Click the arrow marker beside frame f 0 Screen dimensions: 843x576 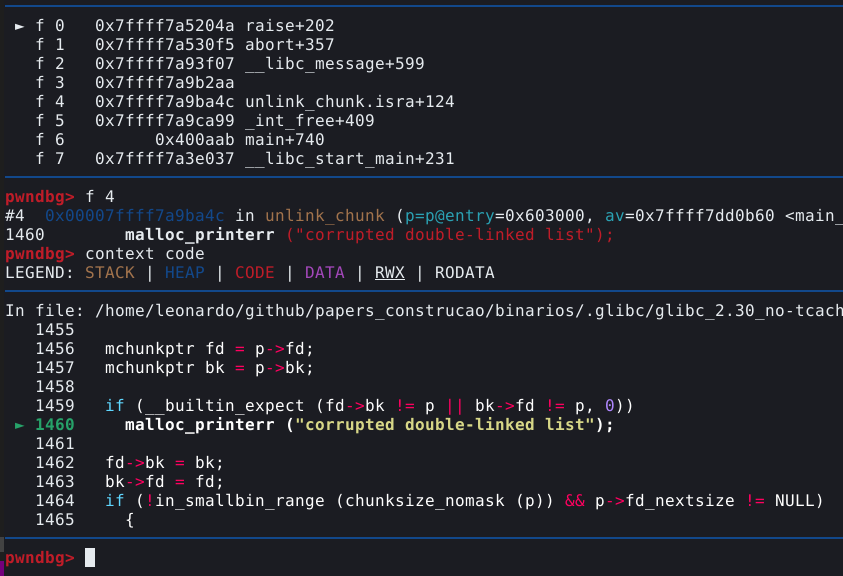point(20,26)
